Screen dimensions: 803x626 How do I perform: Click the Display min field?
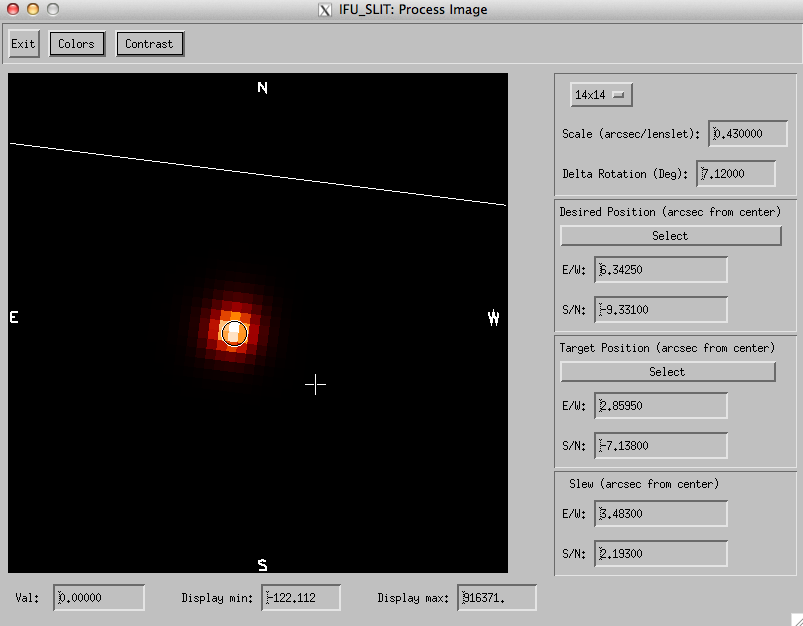click(x=301, y=598)
